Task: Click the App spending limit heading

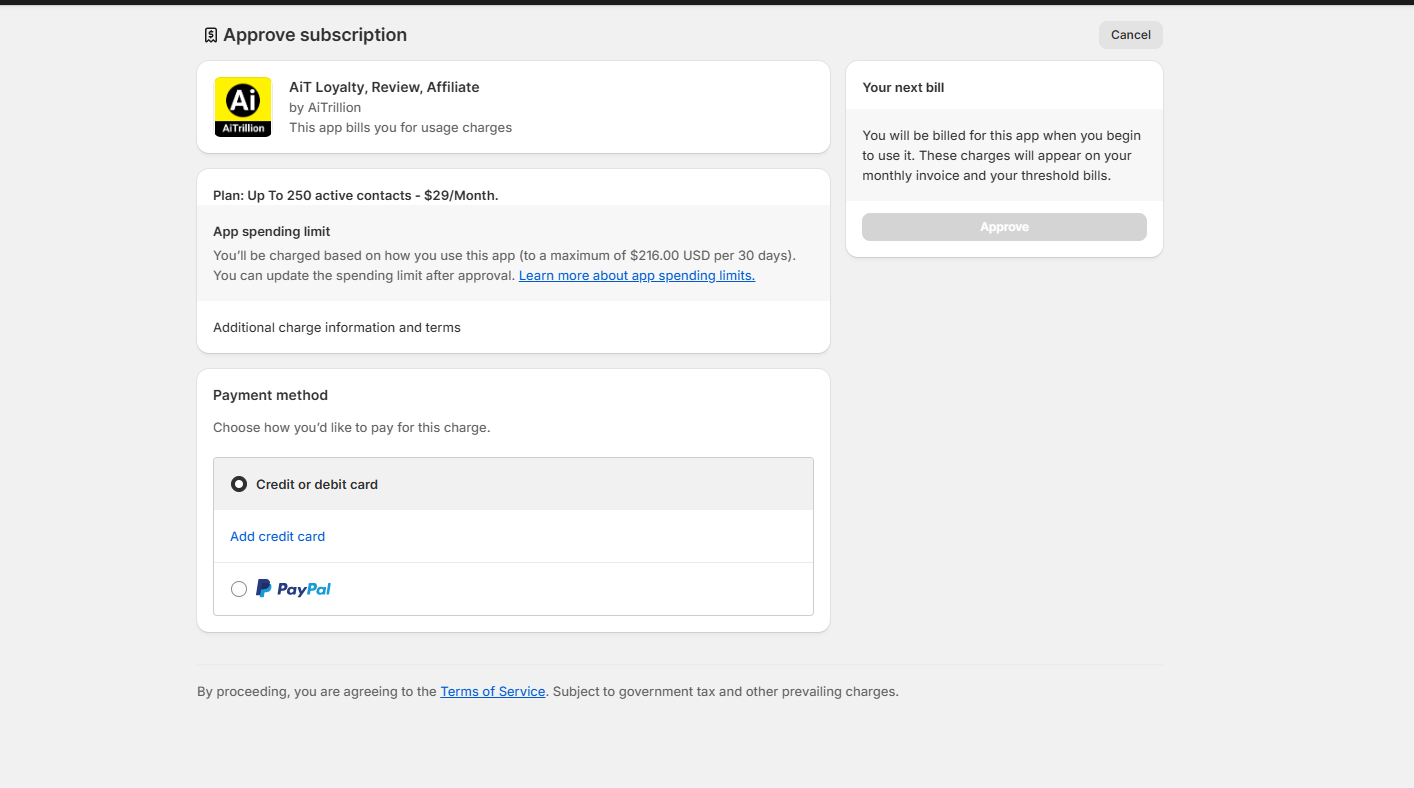Action: [x=271, y=231]
